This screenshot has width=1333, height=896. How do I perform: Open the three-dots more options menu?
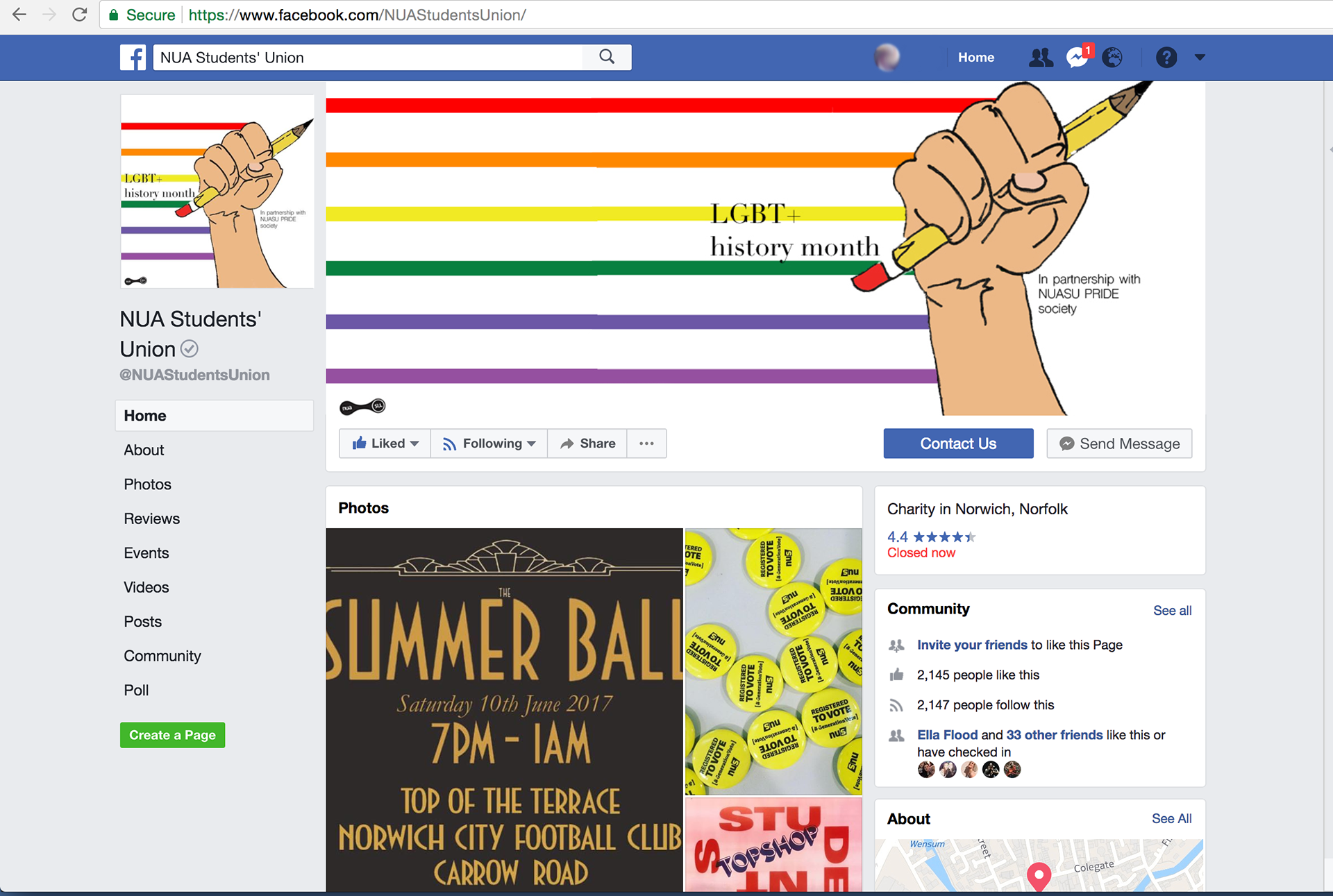click(646, 443)
